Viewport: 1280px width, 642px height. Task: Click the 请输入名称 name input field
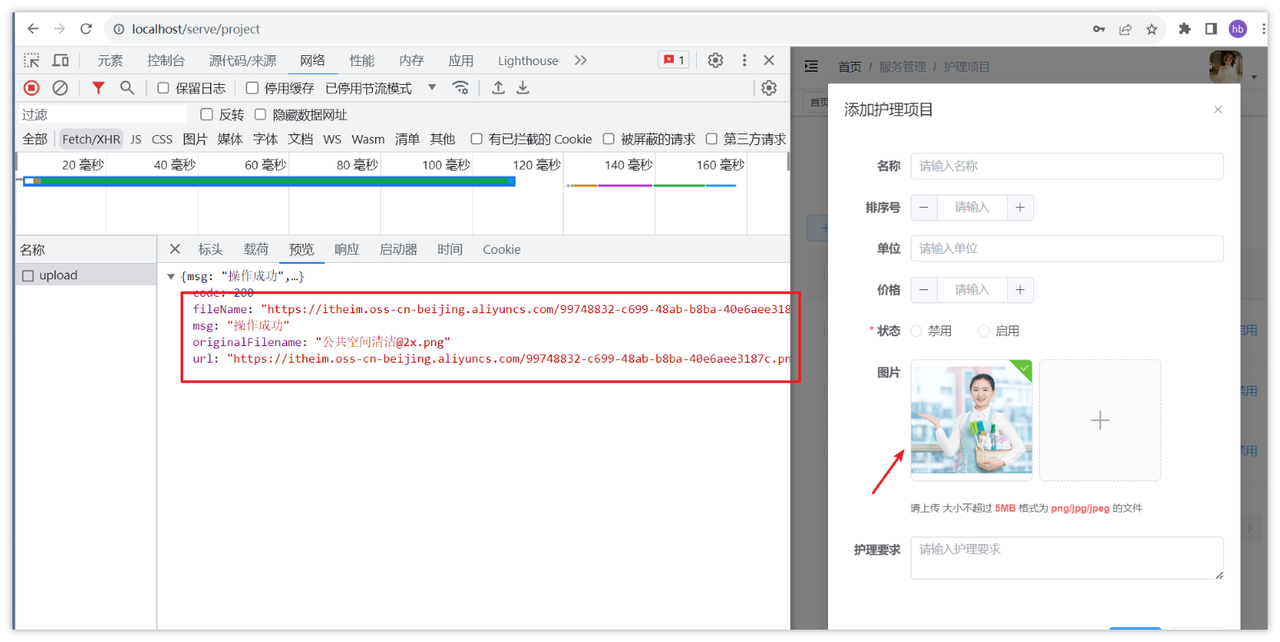pyautogui.click(x=1067, y=166)
